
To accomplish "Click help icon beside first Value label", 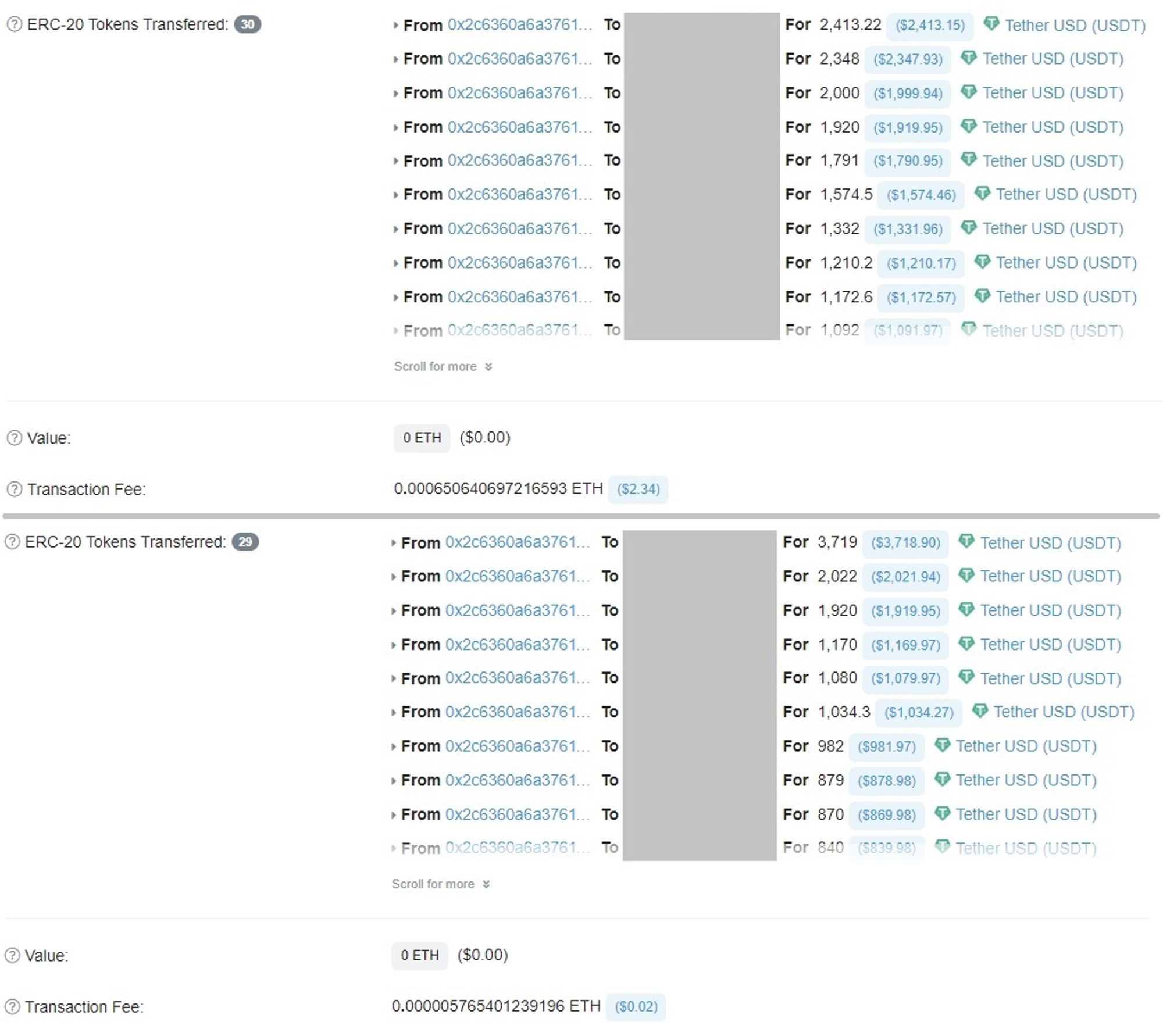I will point(15,438).
